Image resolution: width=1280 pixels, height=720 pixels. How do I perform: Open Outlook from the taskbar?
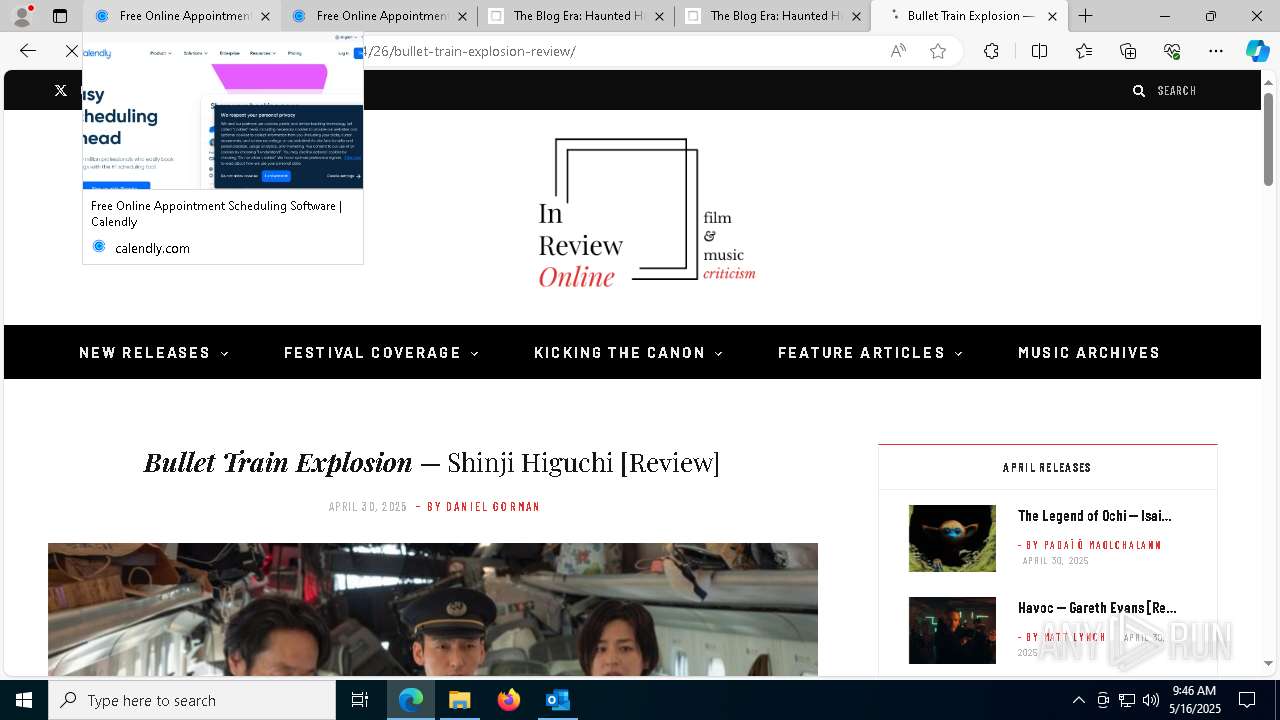tap(557, 700)
